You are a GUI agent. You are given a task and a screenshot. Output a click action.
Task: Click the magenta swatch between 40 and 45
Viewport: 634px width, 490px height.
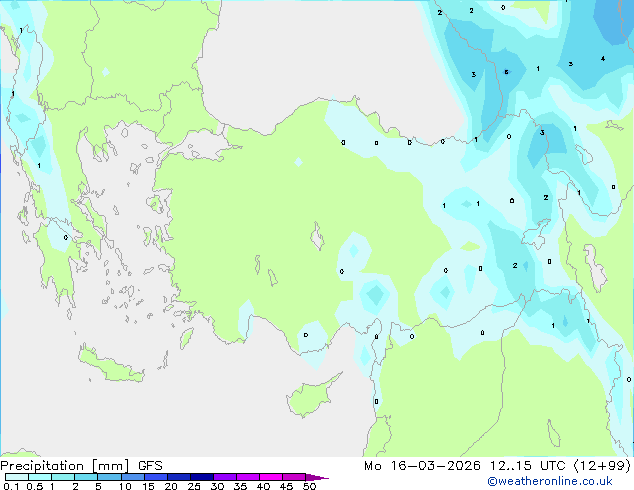click(x=271, y=477)
